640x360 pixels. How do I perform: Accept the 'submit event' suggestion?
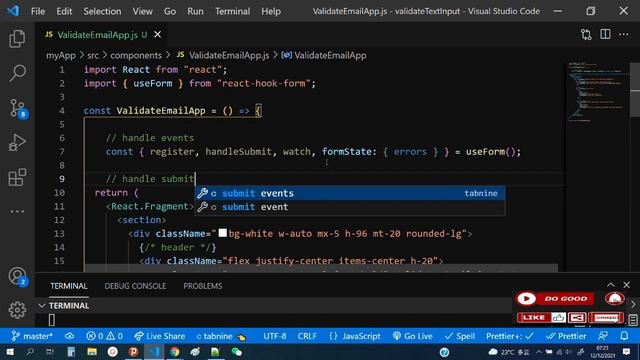tap(350, 207)
